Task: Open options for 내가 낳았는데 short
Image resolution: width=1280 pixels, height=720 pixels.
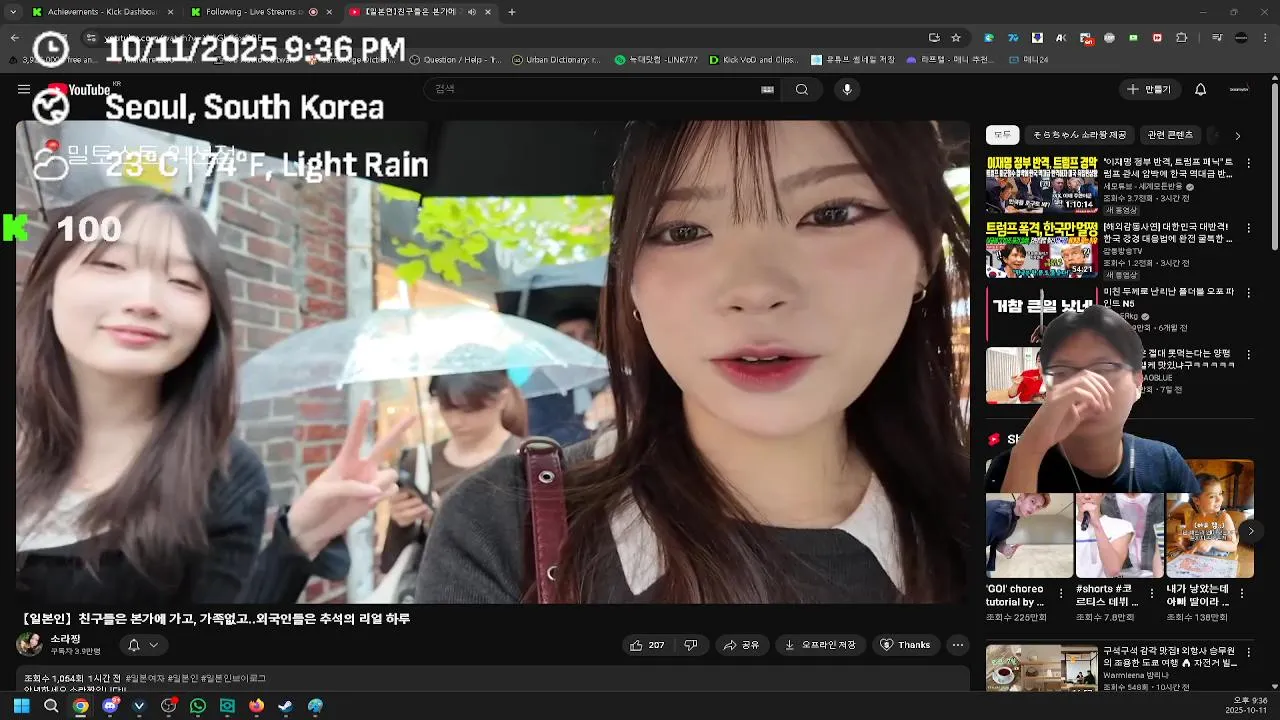Action: point(1242,592)
